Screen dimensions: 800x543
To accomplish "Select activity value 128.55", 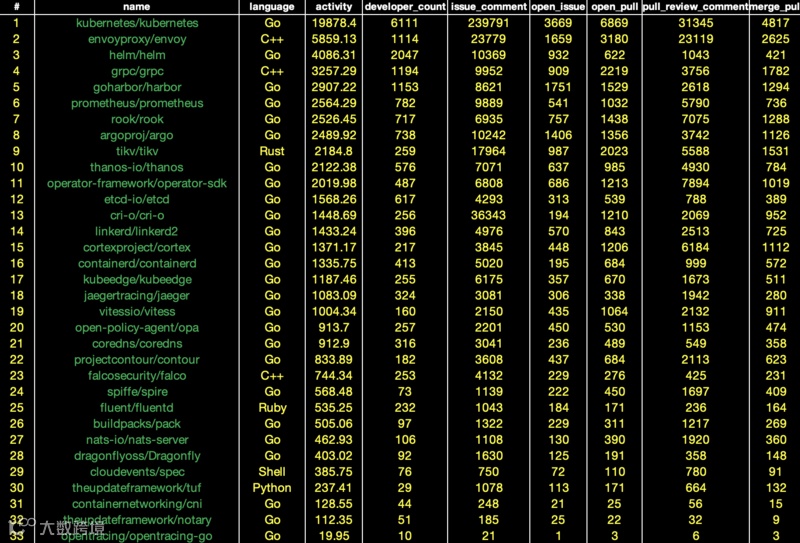I will (334, 504).
